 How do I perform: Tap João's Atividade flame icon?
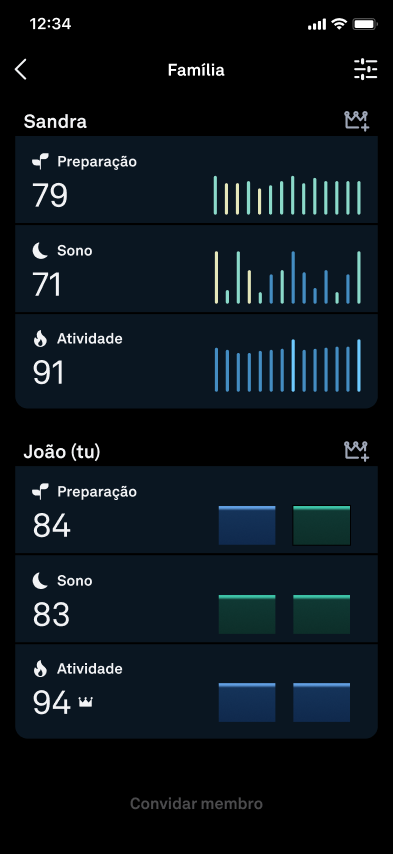pyautogui.click(x=40, y=669)
